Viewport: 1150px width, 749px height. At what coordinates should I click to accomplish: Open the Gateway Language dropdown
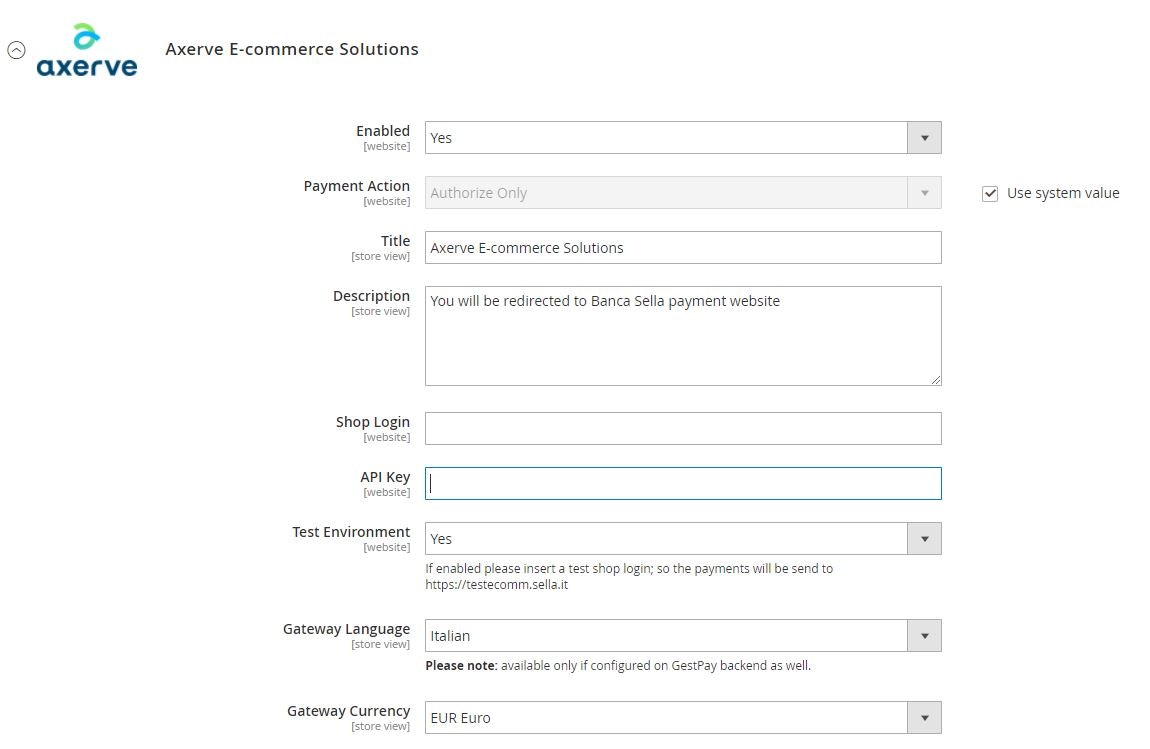pyautogui.click(x=683, y=636)
